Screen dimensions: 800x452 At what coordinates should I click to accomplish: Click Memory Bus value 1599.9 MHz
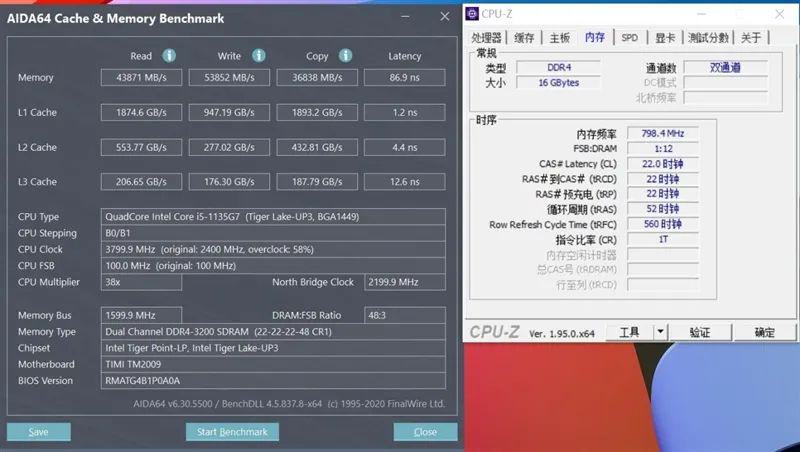pos(141,315)
